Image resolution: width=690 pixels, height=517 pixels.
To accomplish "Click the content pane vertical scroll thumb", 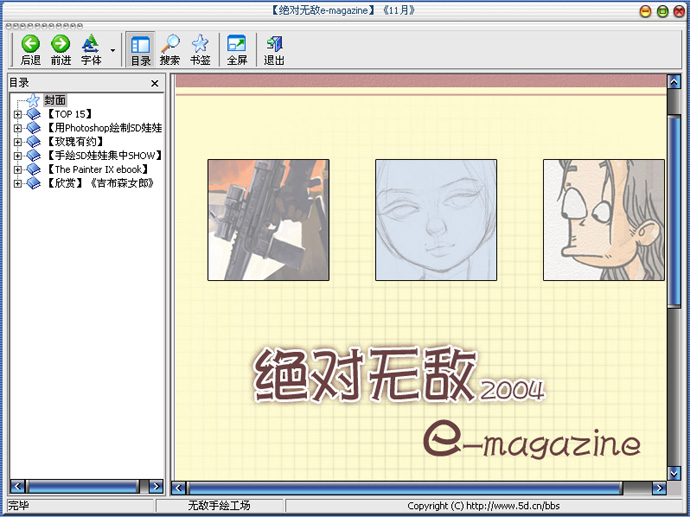I will (x=674, y=210).
